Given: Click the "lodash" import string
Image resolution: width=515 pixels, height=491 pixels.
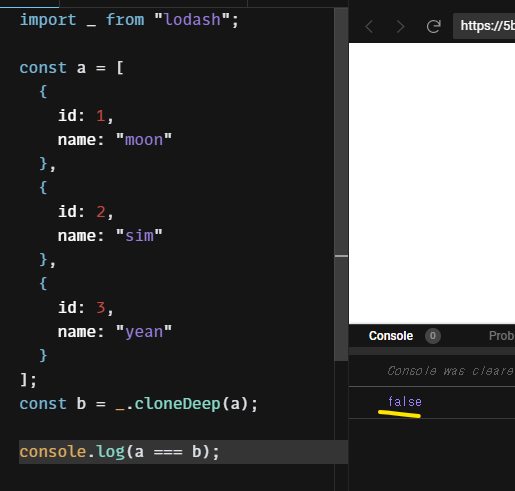Looking at the screenshot, I should (x=192, y=20).
